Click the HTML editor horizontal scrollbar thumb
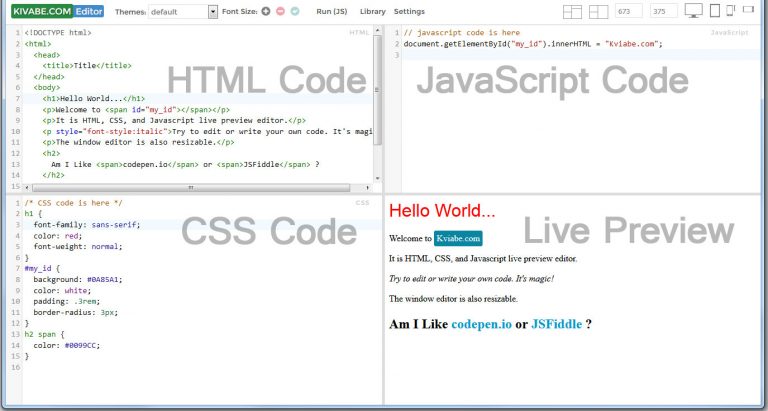Screen dimensions: 768x411 point(191,188)
